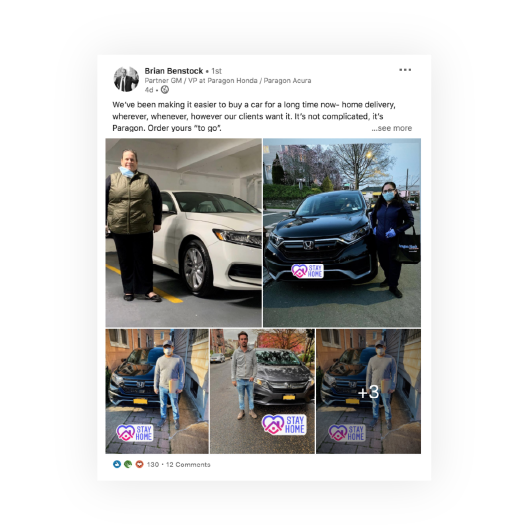Viewport: 531px width, 531px height.
Task: Click the 4d post timestamp
Action: click(x=149, y=90)
